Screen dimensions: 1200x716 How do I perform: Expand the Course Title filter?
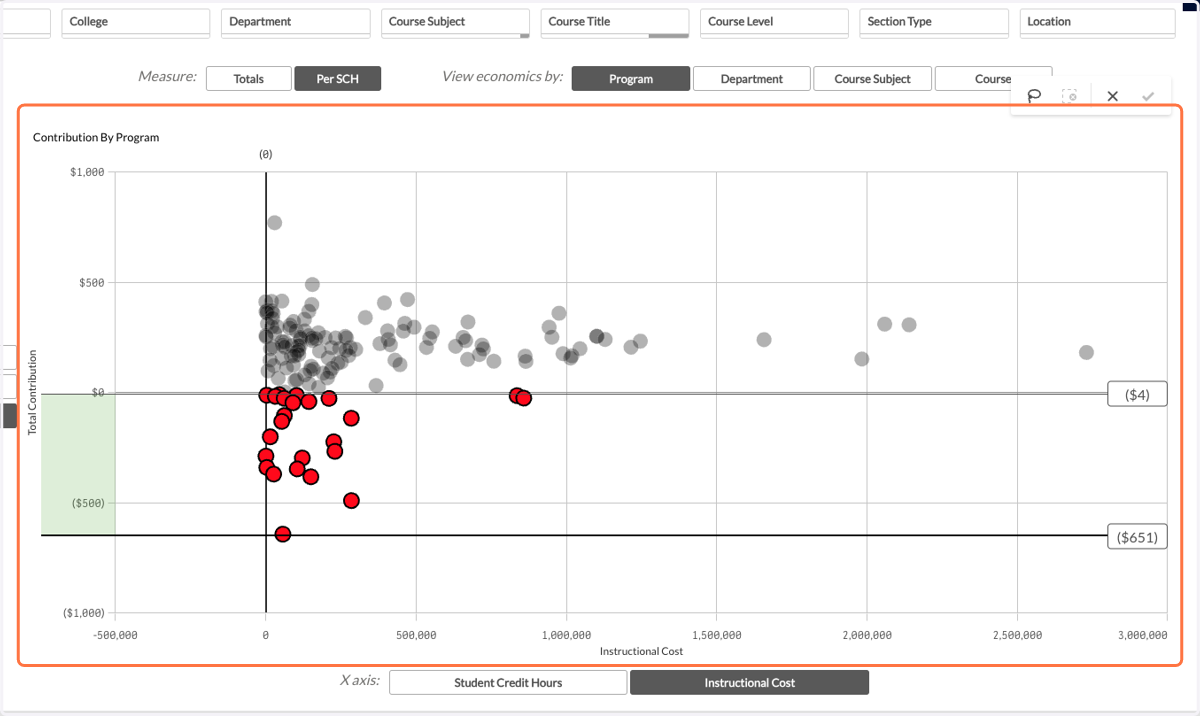pyautogui.click(x=615, y=22)
